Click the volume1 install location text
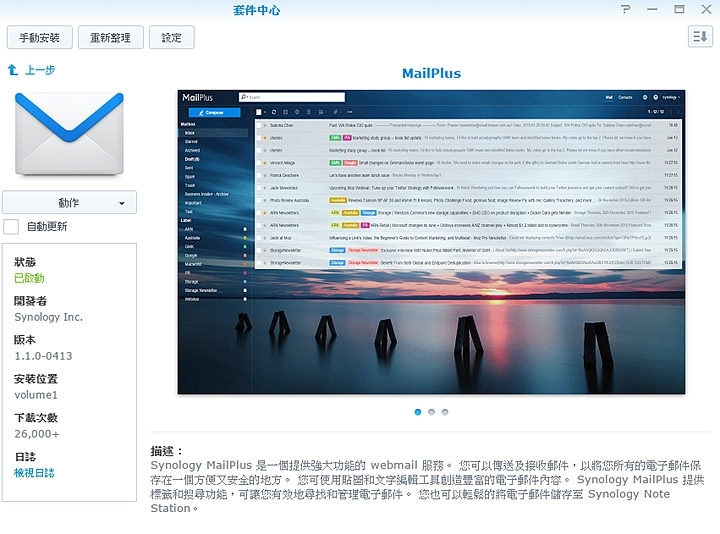 [x=36, y=395]
